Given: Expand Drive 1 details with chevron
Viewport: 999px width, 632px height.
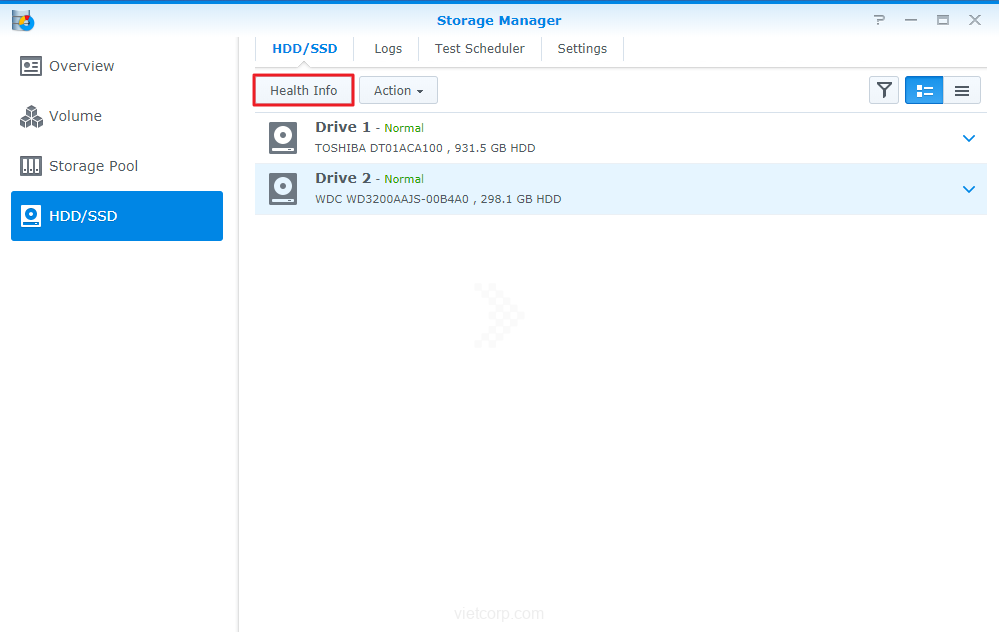Looking at the screenshot, I should (968, 138).
